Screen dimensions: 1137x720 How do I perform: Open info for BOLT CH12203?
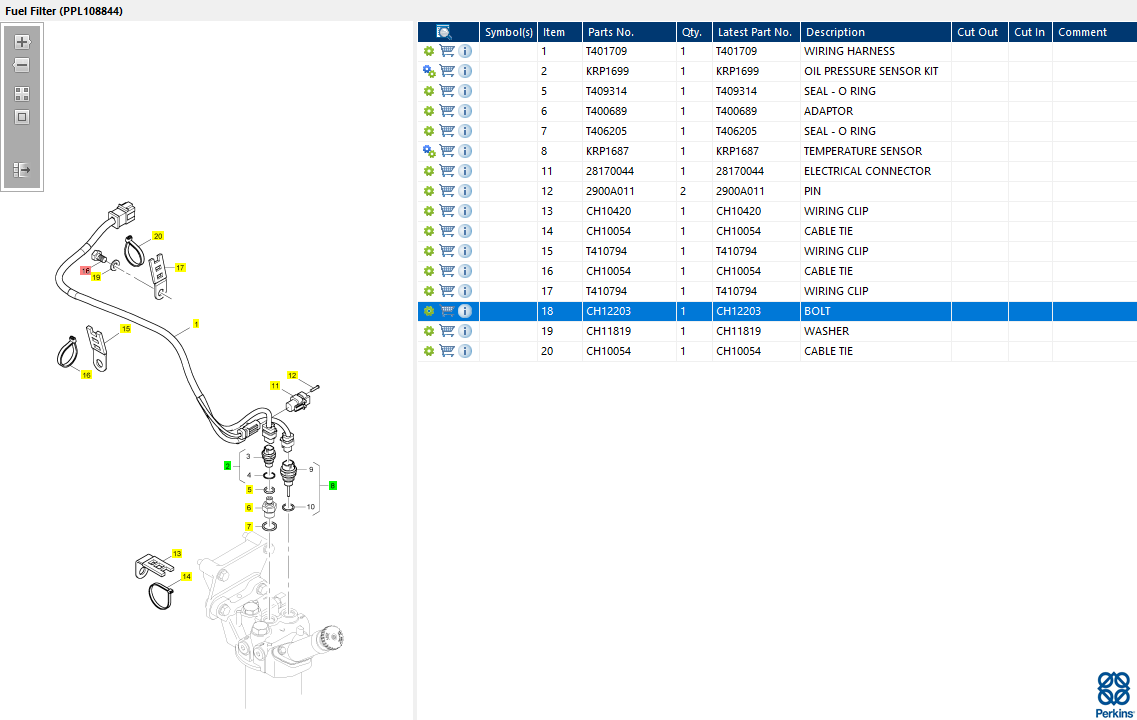click(466, 311)
